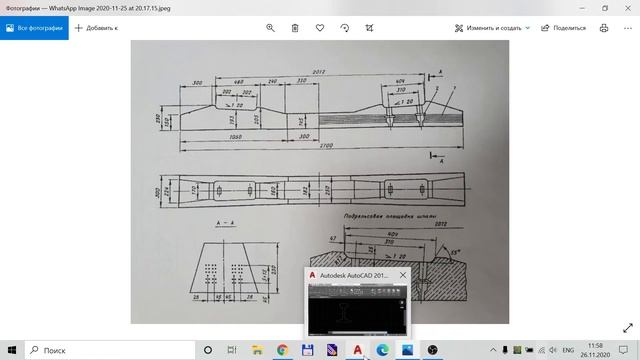The width and height of the screenshot is (640, 360).
Task: Open the notification action center
Action: pos(623,350)
